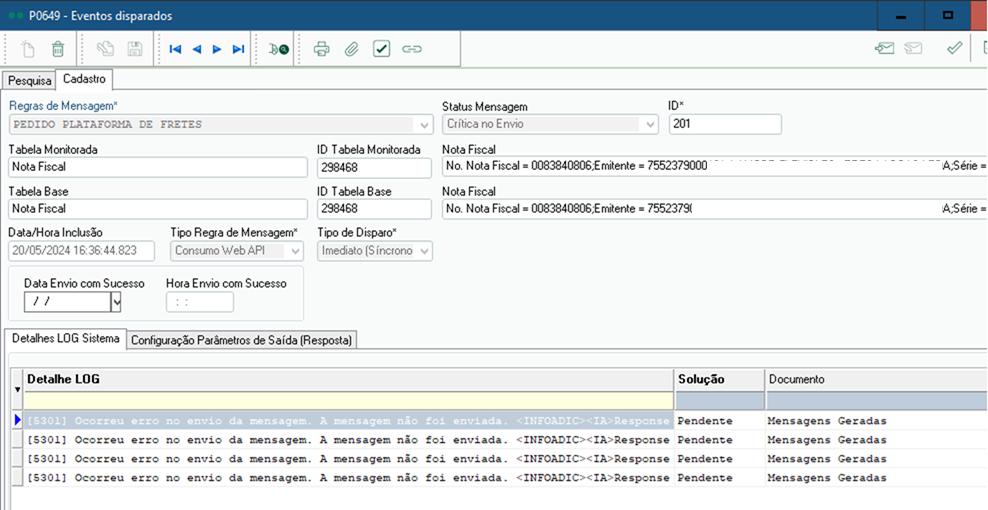988x510 pixels.
Task: Toggle the checkbox icon in toolbar
Action: [381, 48]
